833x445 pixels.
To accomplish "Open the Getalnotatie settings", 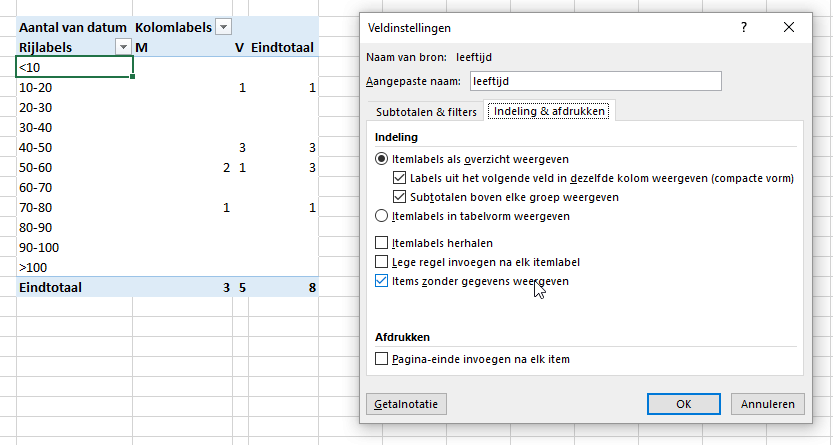I will click(408, 404).
